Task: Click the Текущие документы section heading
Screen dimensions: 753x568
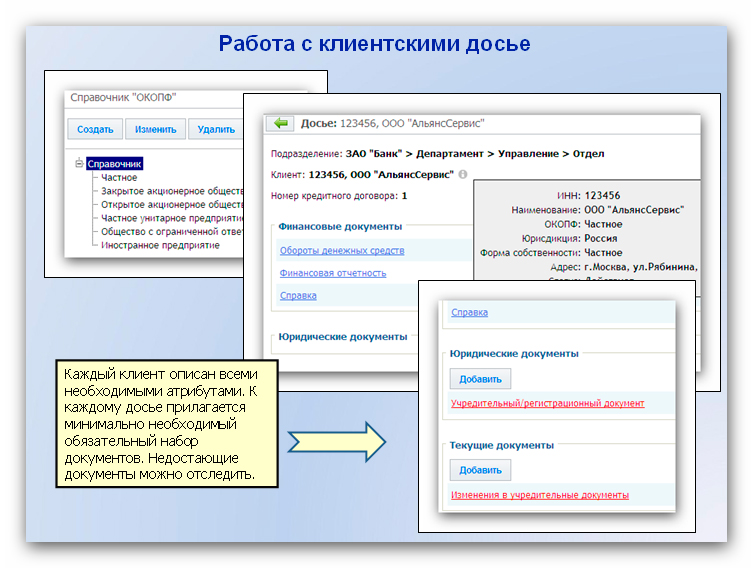Action: 502,445
